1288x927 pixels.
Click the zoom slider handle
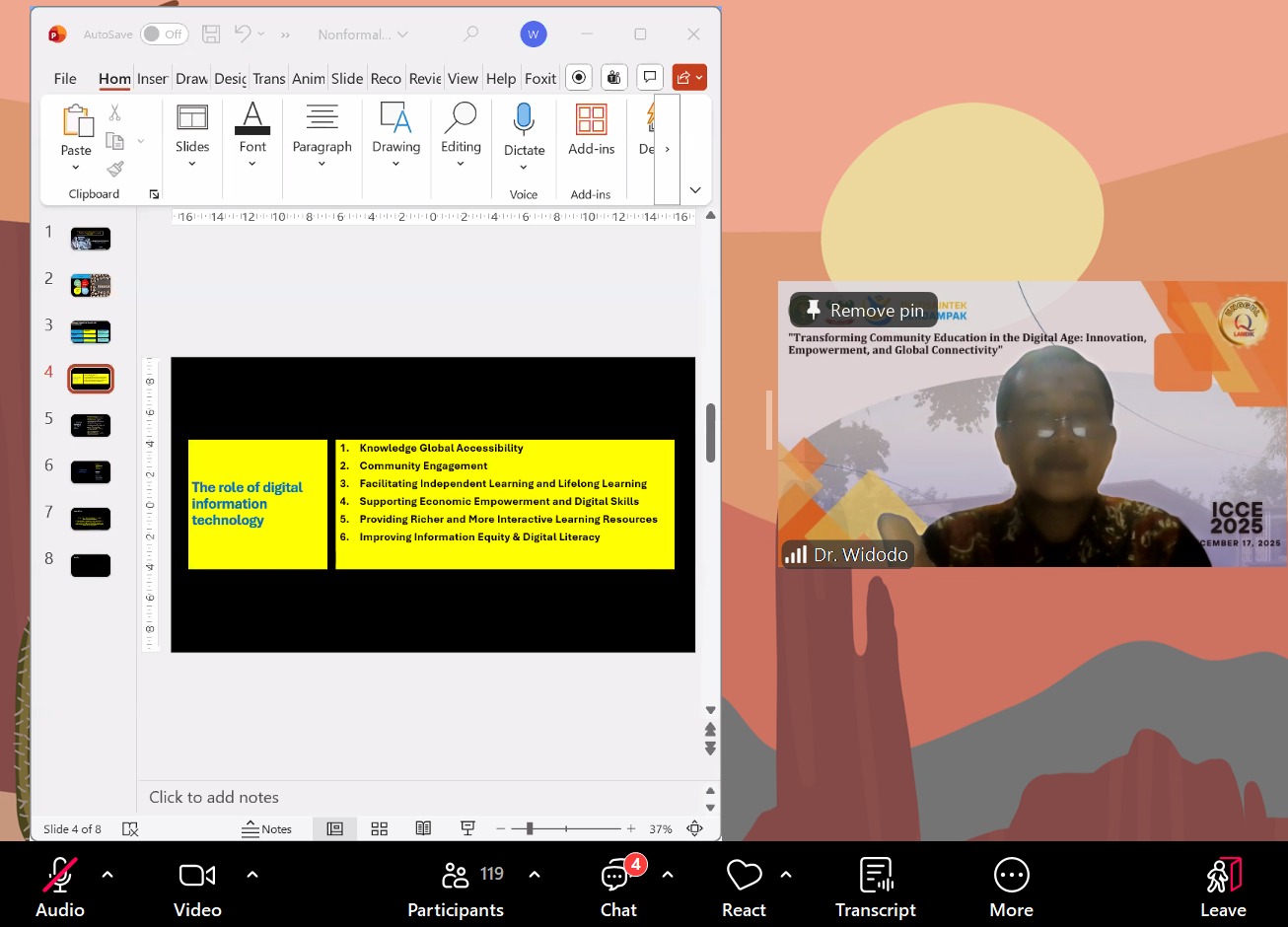pos(530,829)
